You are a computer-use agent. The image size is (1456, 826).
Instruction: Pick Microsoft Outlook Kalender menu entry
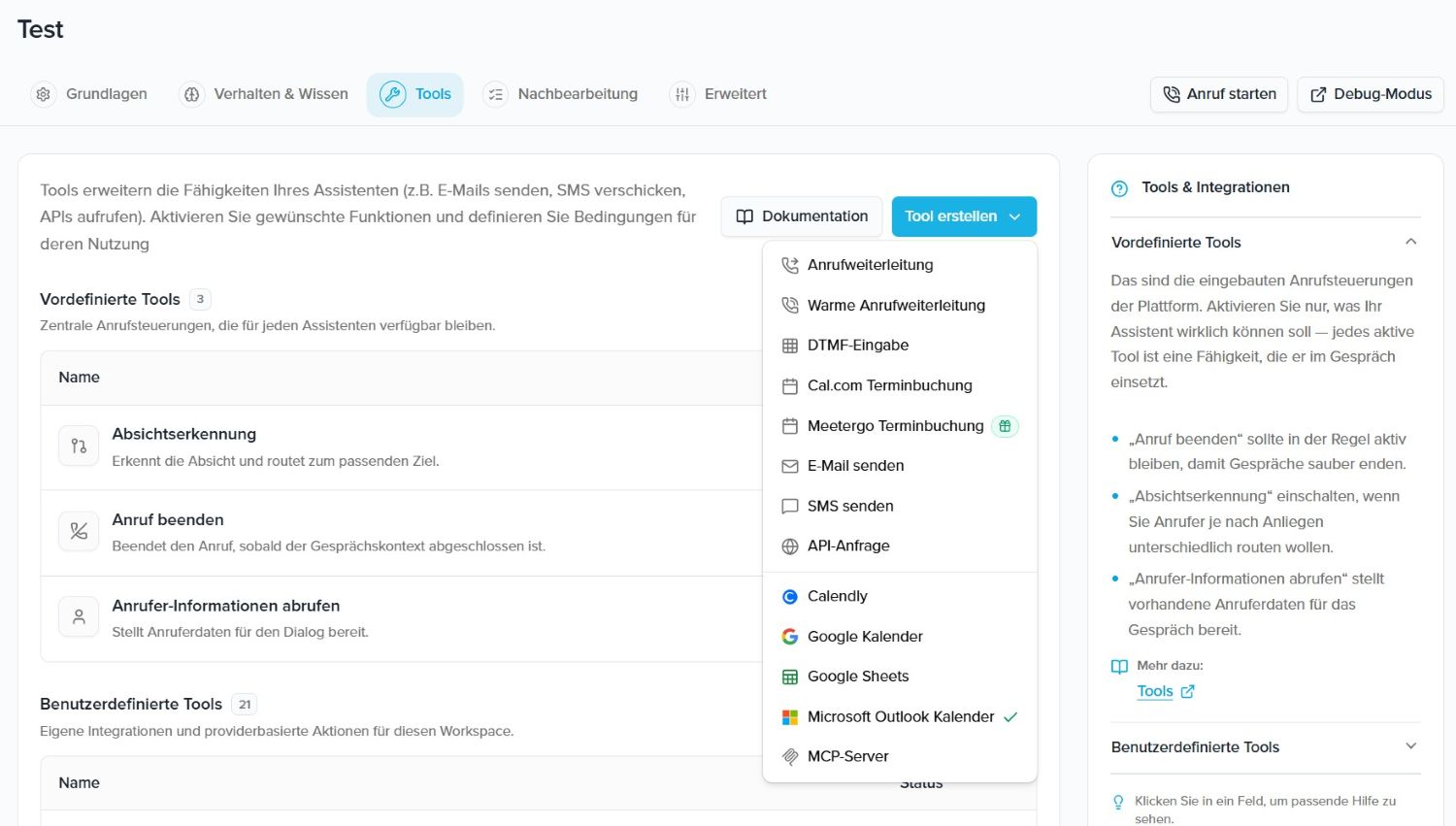(x=900, y=716)
